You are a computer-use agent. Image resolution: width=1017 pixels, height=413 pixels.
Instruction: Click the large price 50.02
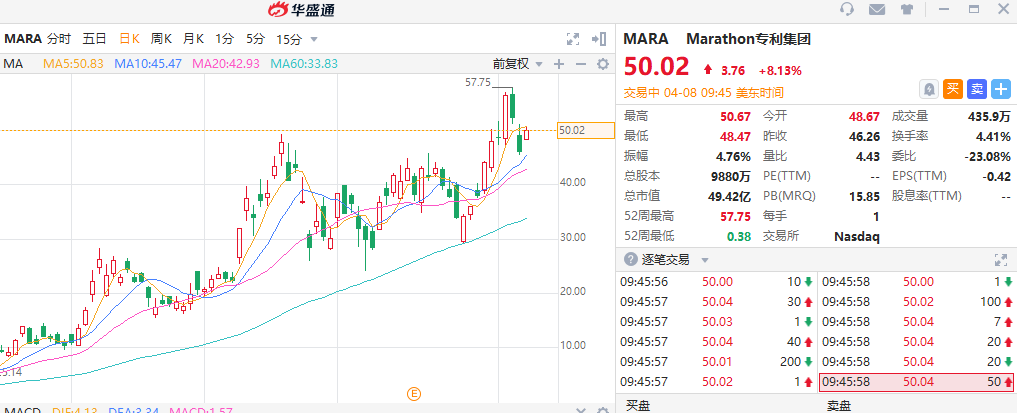656,67
